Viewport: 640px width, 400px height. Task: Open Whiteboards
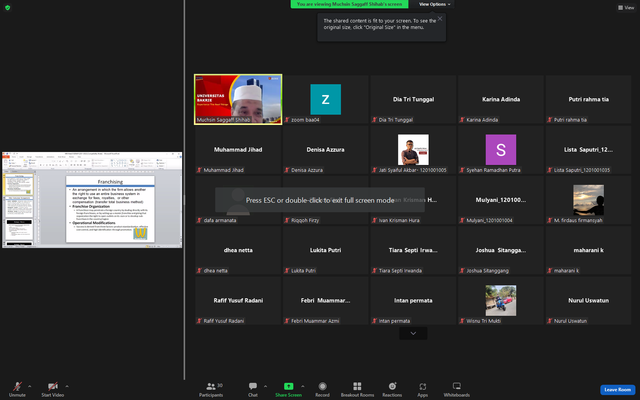pyautogui.click(x=457, y=389)
